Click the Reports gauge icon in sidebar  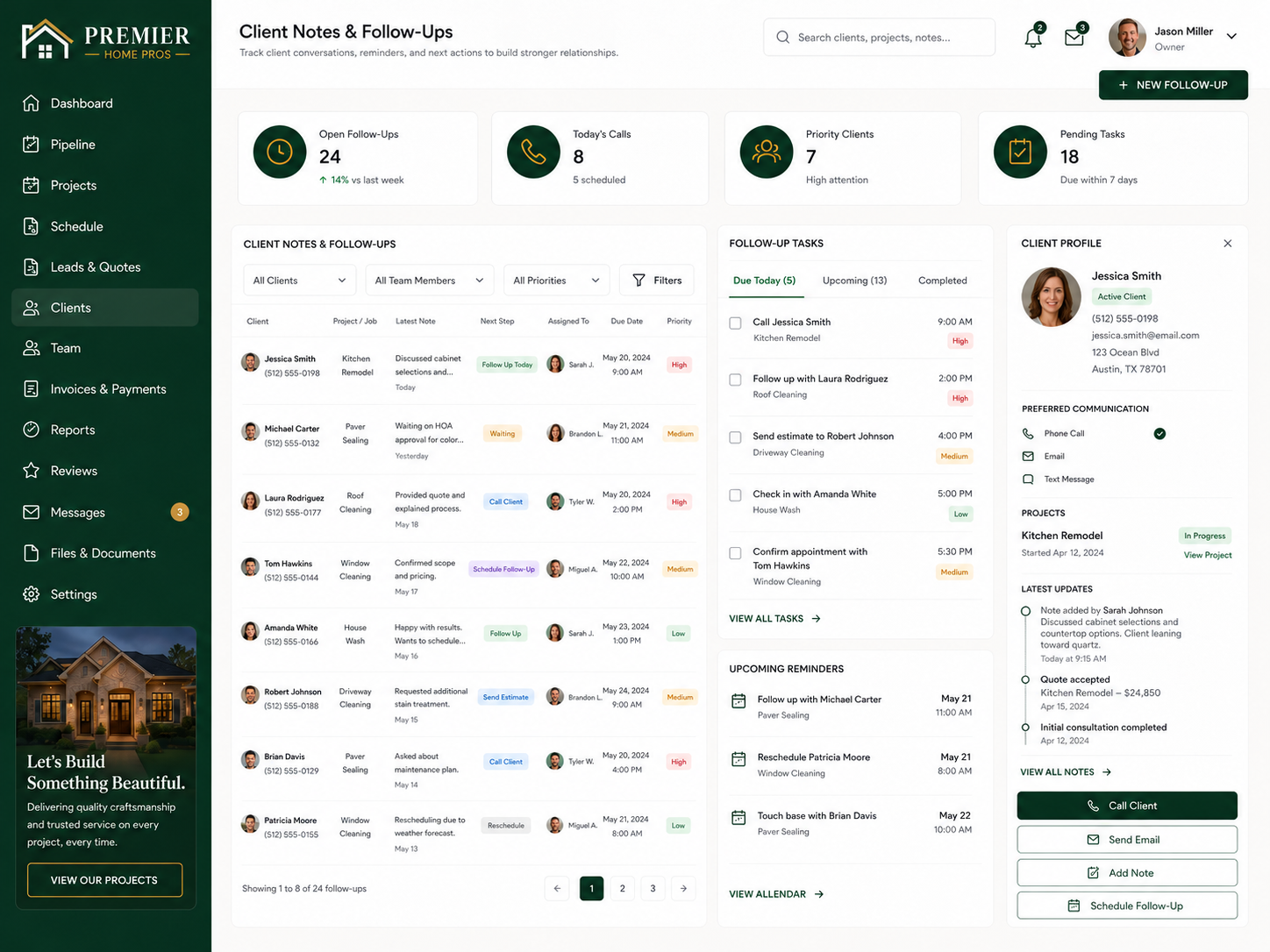pyautogui.click(x=32, y=430)
